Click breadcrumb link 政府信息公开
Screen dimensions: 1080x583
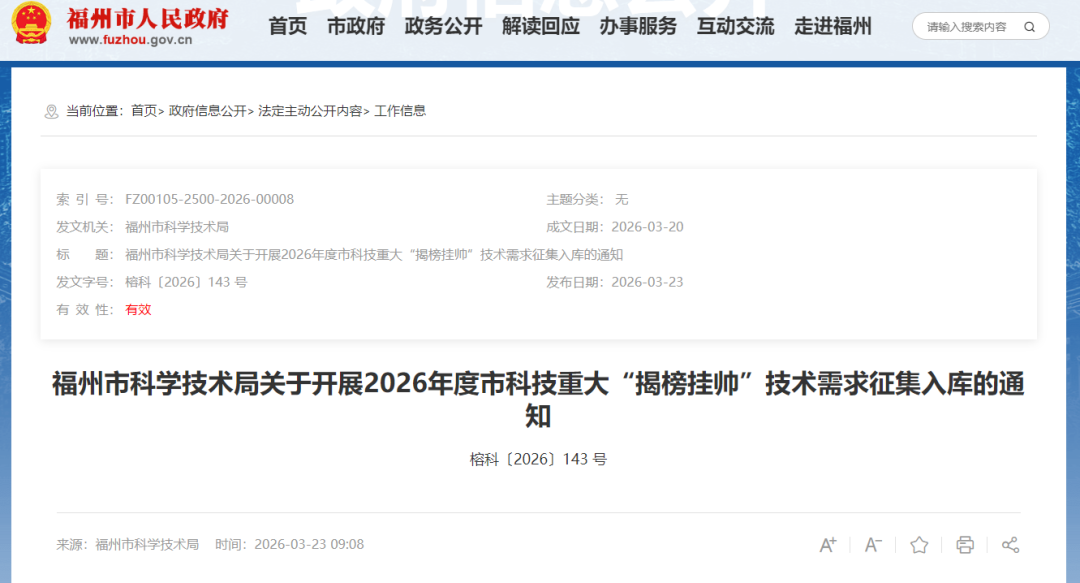tap(207, 111)
